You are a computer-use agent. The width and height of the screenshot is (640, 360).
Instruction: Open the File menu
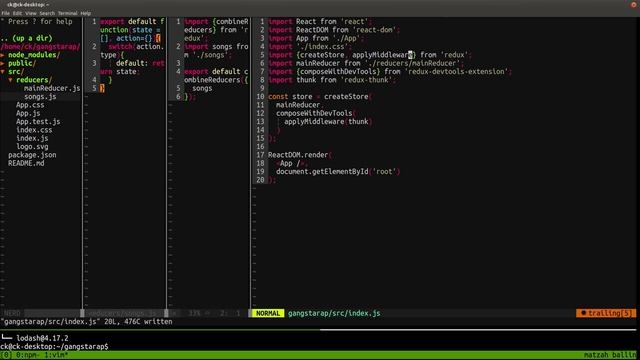tap(5, 13)
